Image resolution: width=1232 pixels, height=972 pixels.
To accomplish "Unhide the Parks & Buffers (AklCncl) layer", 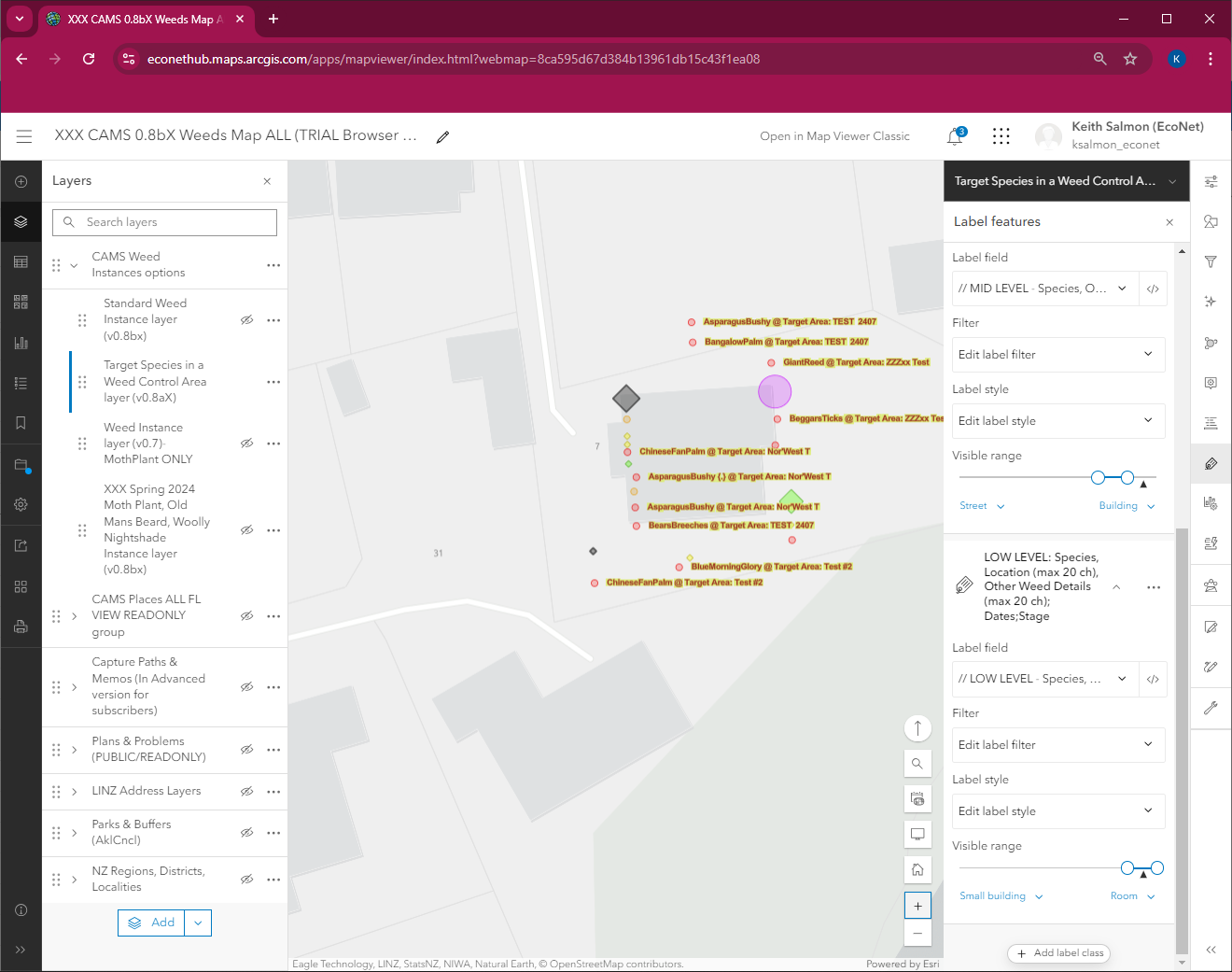I will click(x=246, y=832).
